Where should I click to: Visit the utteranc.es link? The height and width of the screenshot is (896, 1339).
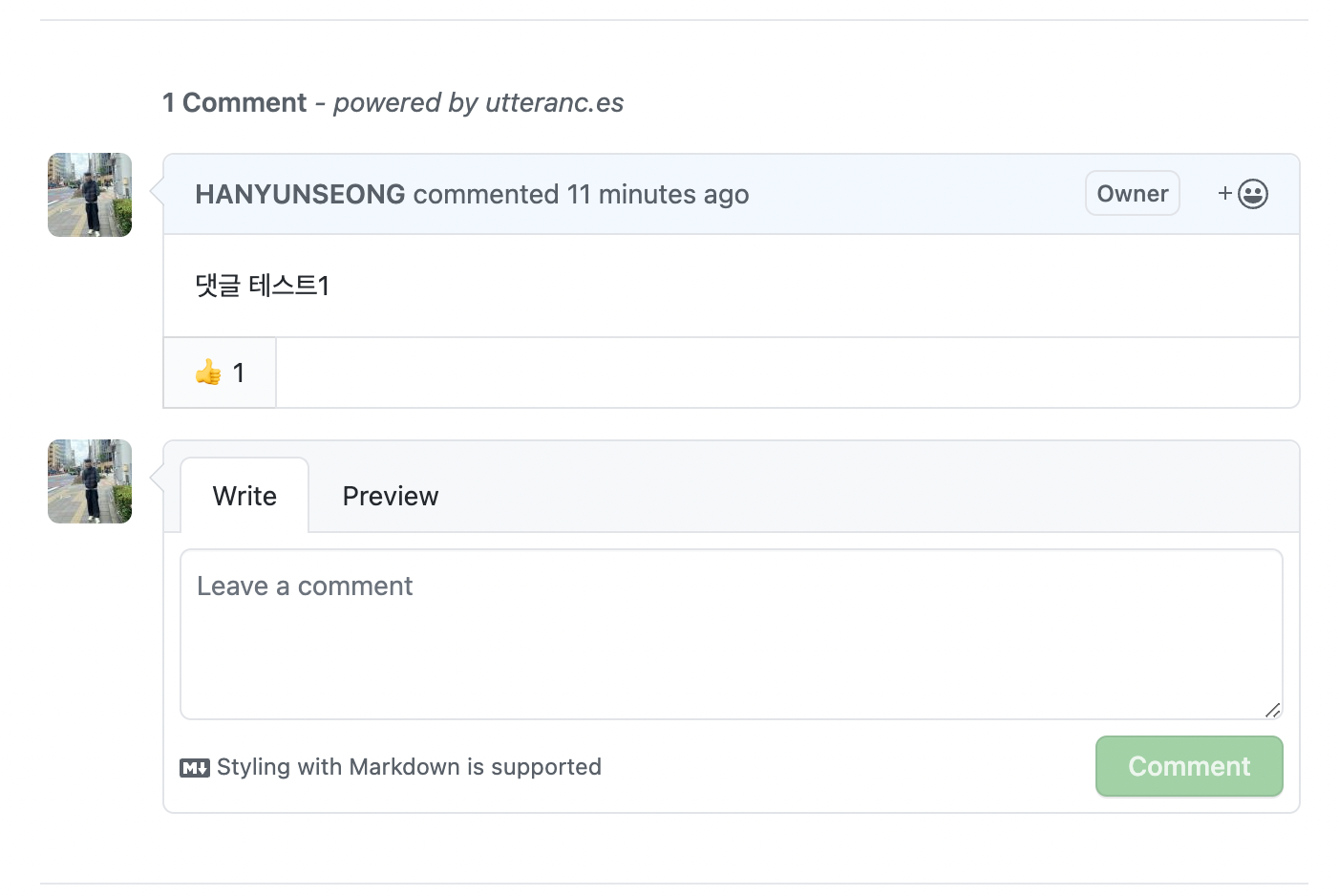(554, 102)
